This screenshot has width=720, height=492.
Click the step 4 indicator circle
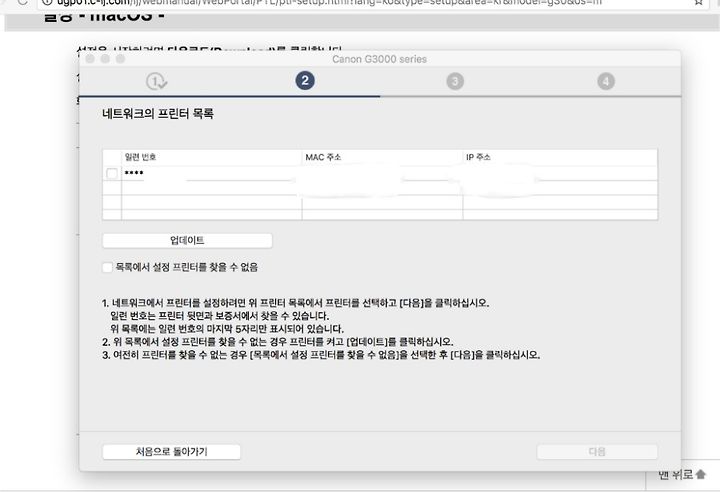[606, 81]
